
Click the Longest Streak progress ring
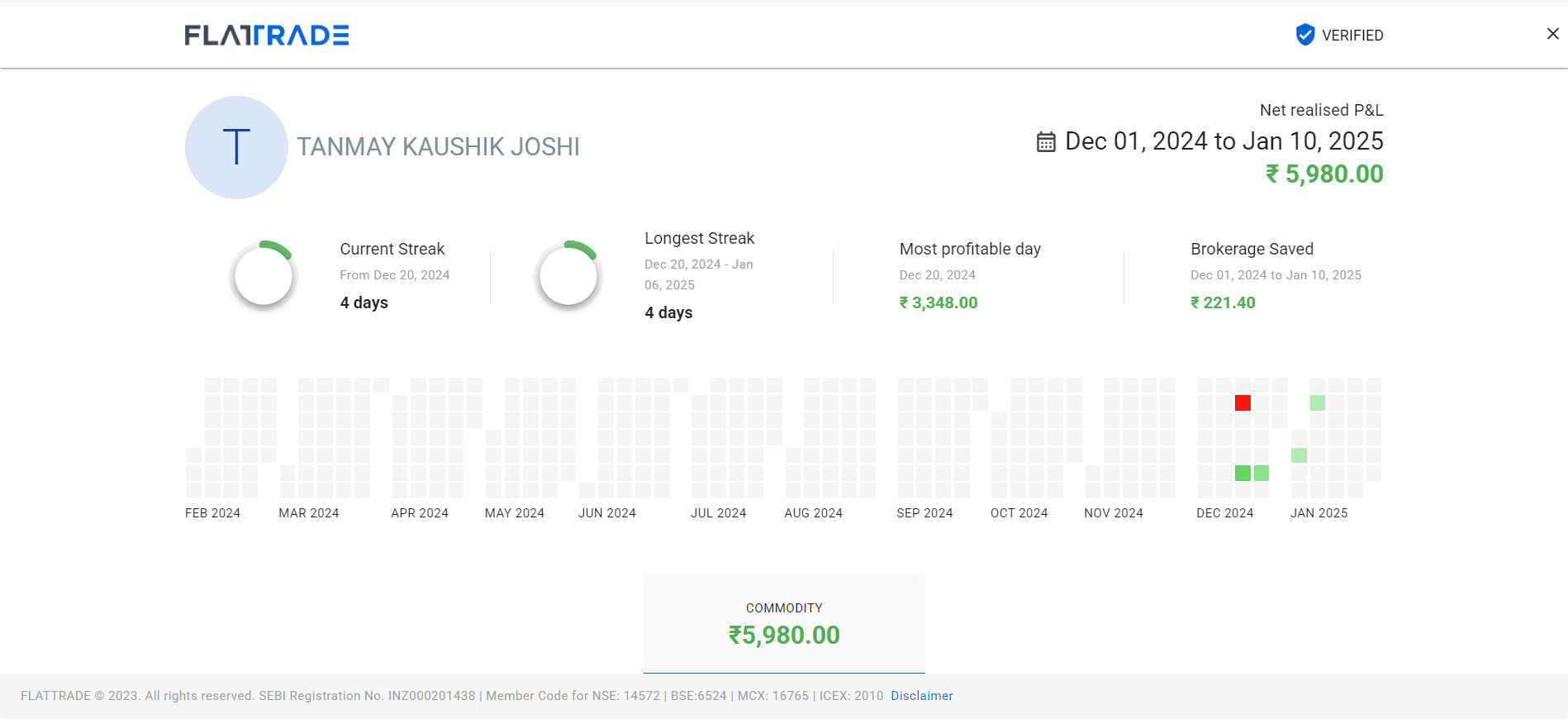pyautogui.click(x=568, y=275)
